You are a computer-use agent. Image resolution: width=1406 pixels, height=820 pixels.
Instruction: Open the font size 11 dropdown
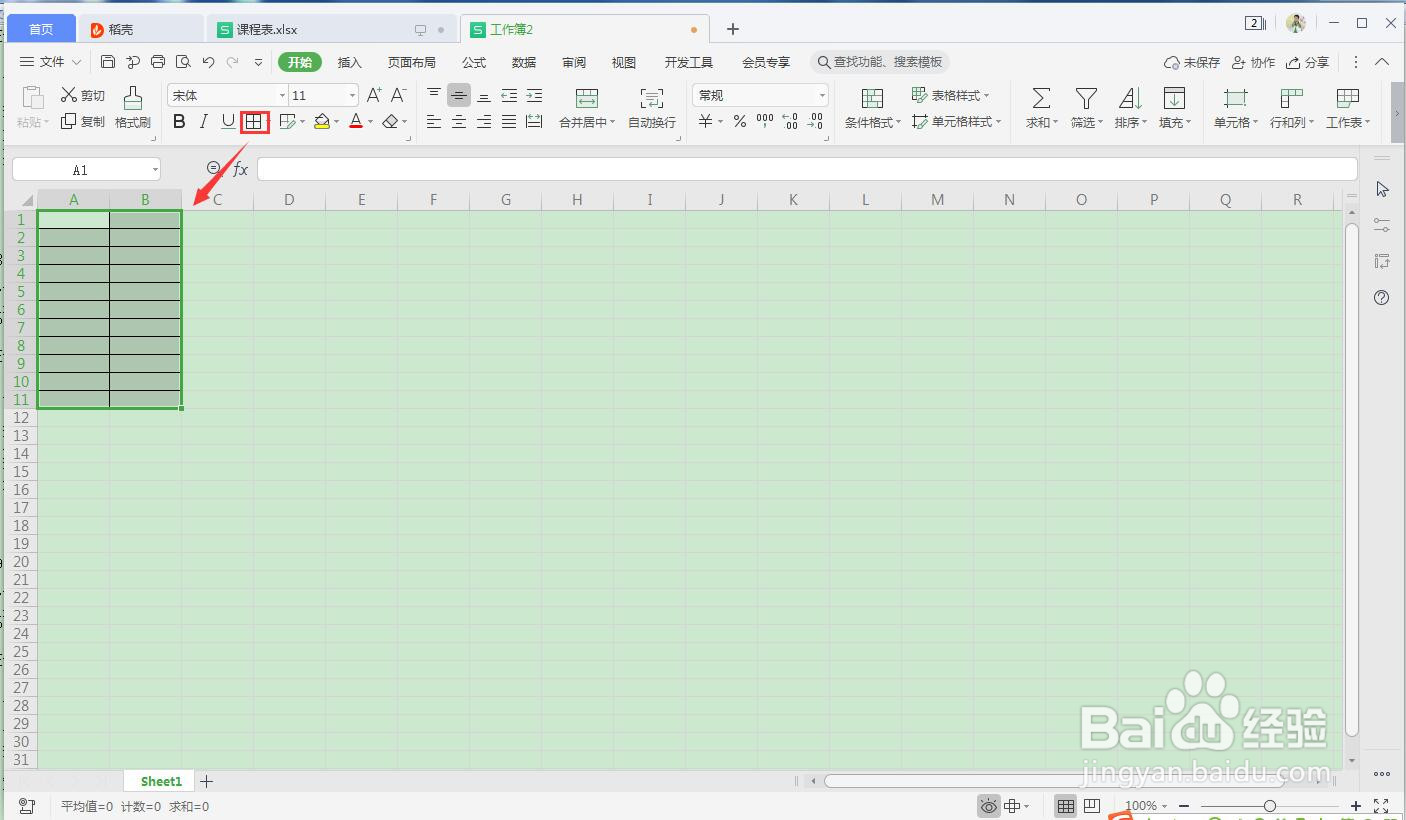(x=320, y=94)
